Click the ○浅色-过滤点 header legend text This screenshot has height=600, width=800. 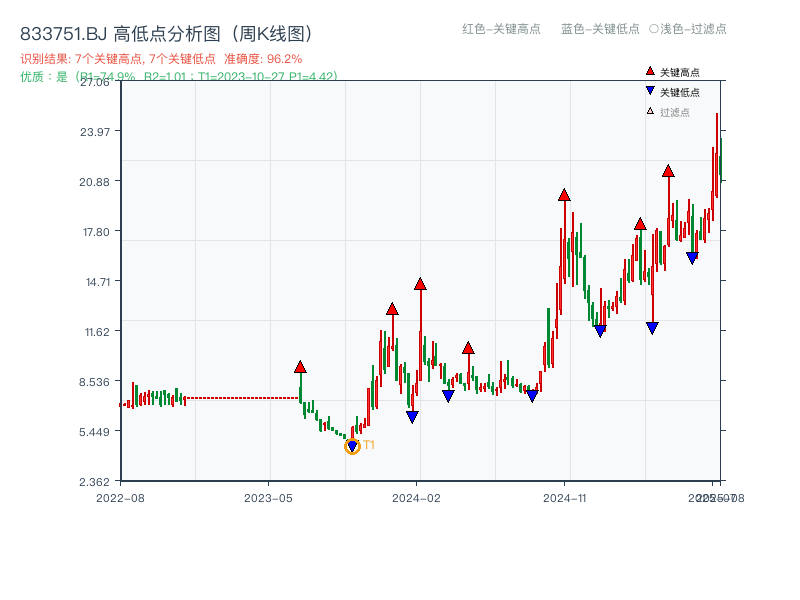pyautogui.click(x=688, y=29)
